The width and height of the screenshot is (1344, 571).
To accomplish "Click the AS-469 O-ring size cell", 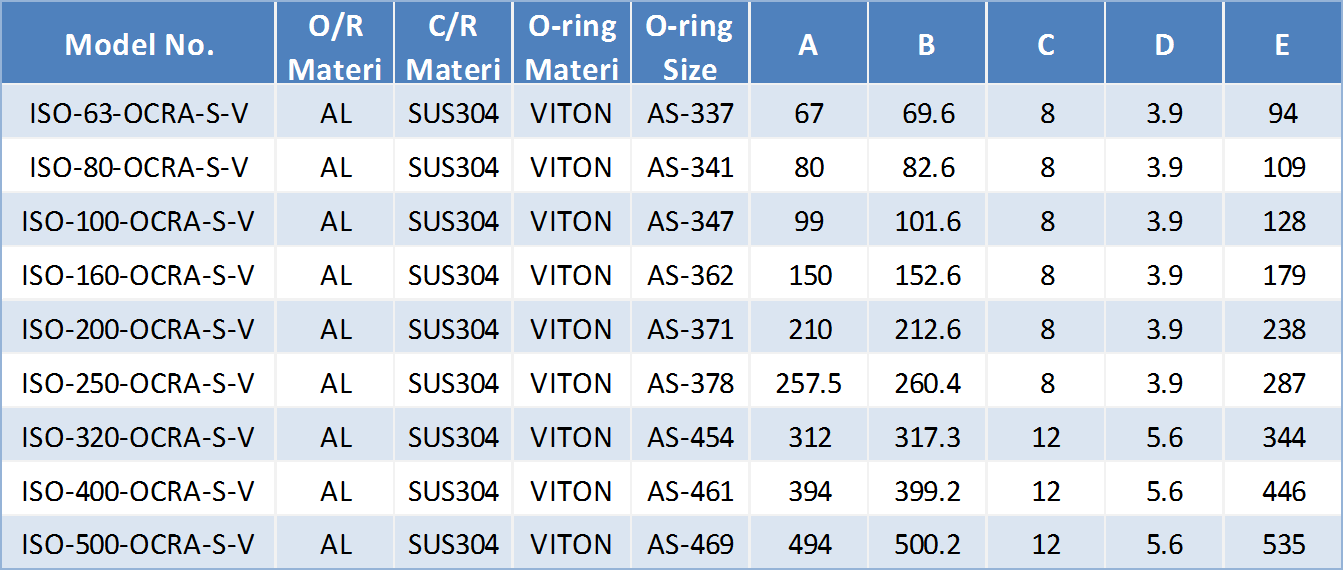I will (x=690, y=544).
